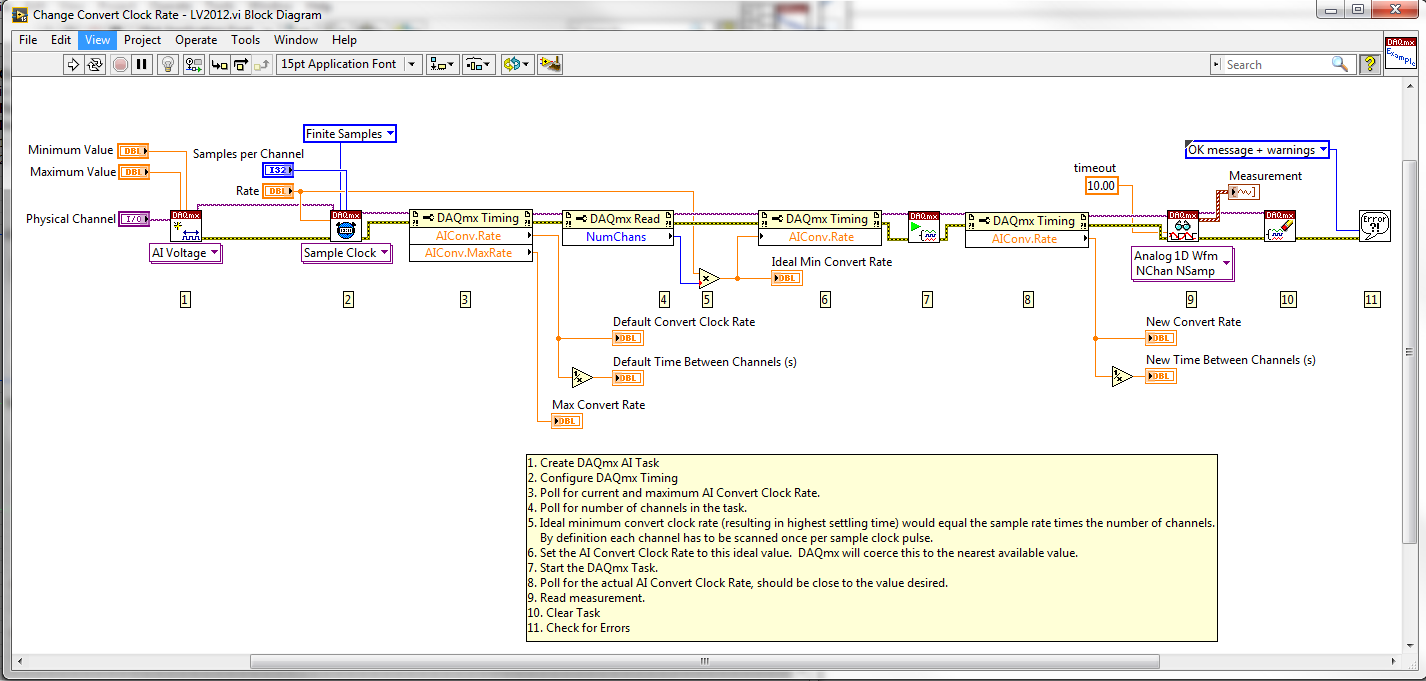1426x681 pixels.
Task: Open the Project menu
Action: click(x=143, y=40)
